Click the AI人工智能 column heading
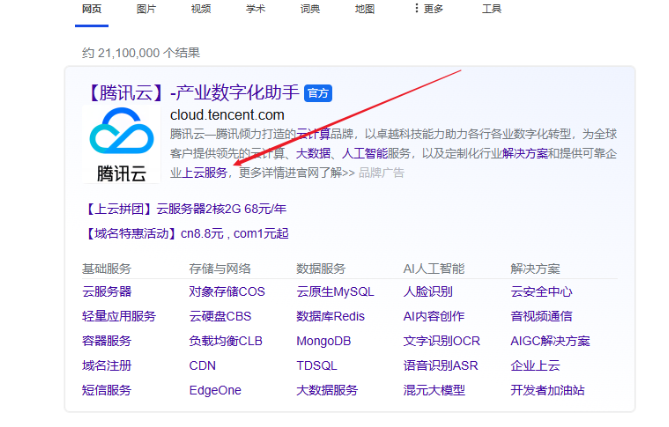The image size is (669, 427). coord(434,269)
